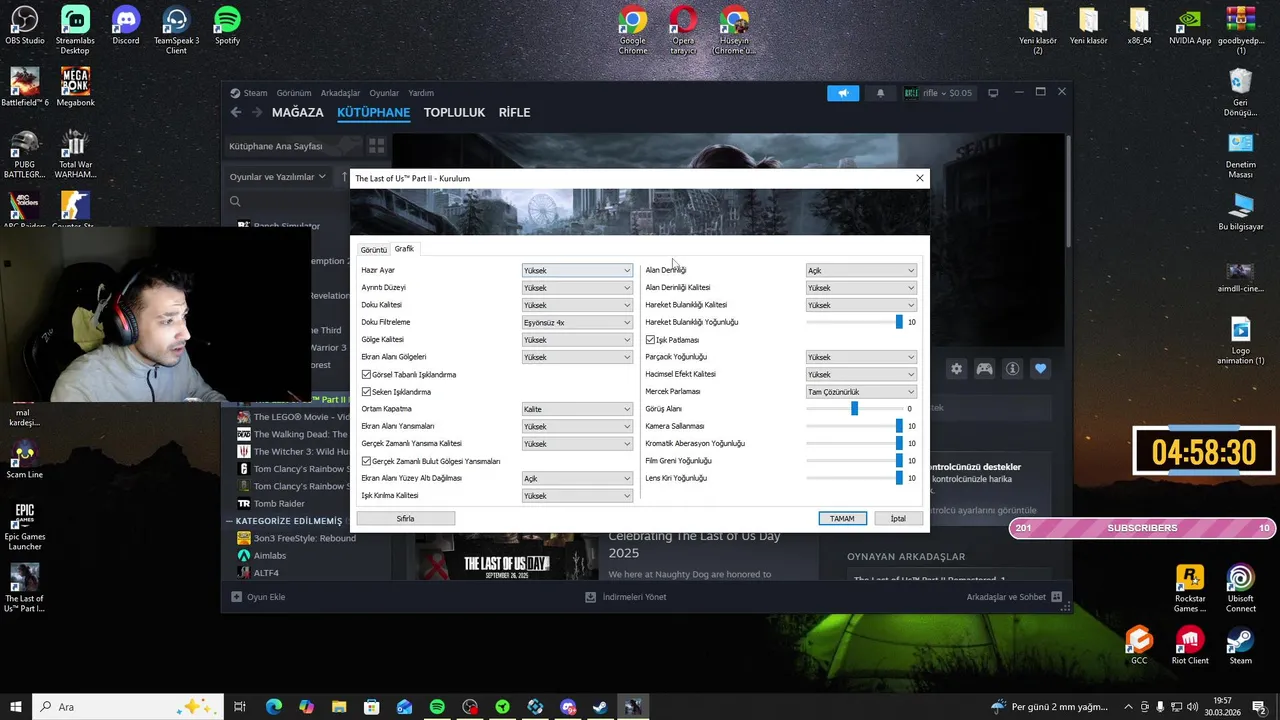
Task: Click Spotify icon in taskbar
Action: [x=437, y=707]
